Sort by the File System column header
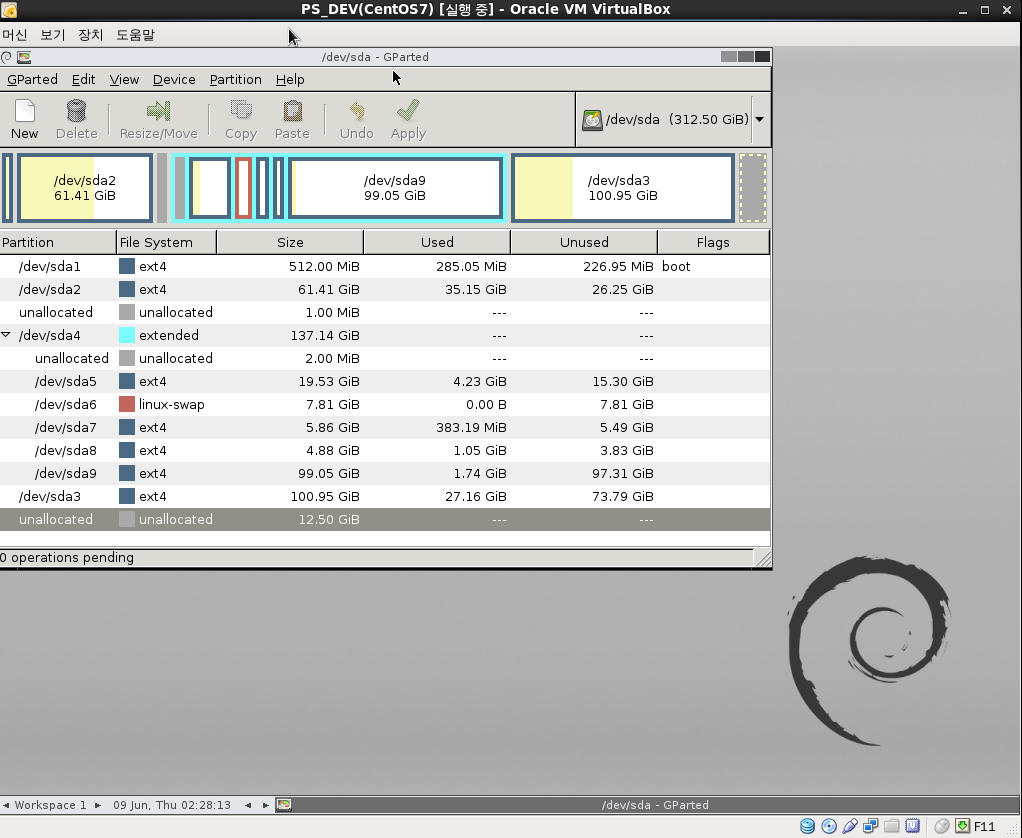The image size is (1022, 838). 166,242
